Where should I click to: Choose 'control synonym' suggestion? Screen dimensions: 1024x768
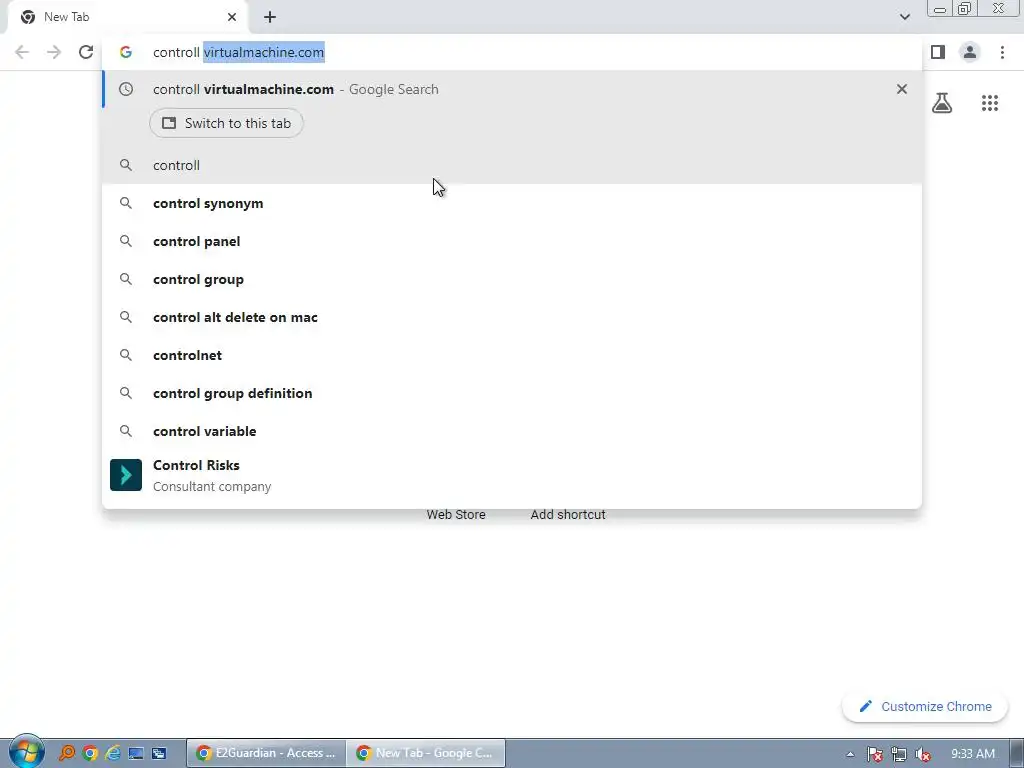(512, 203)
